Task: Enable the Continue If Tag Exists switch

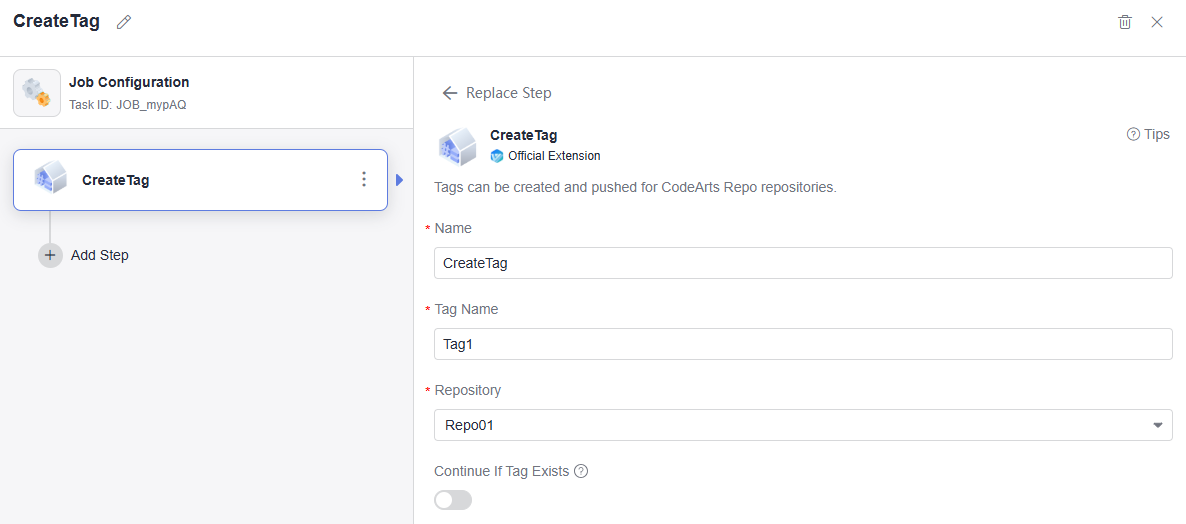Action: [453, 500]
